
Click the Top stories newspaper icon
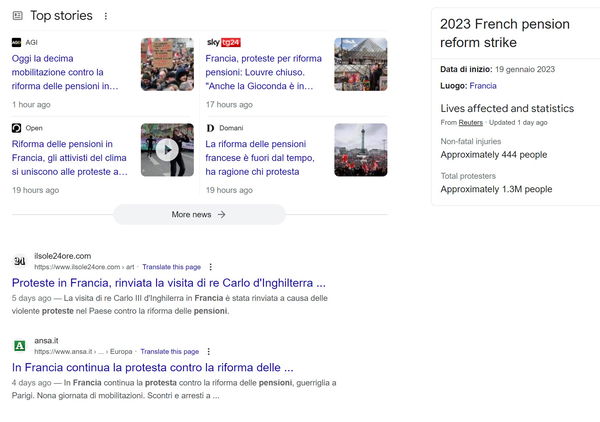18,16
